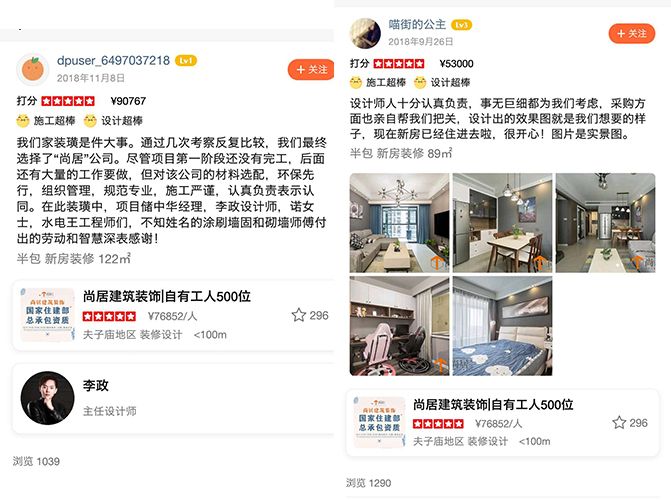Open the orange avatar of dpuser_6497037218
The width and height of the screenshot is (671, 500).
(x=33, y=69)
